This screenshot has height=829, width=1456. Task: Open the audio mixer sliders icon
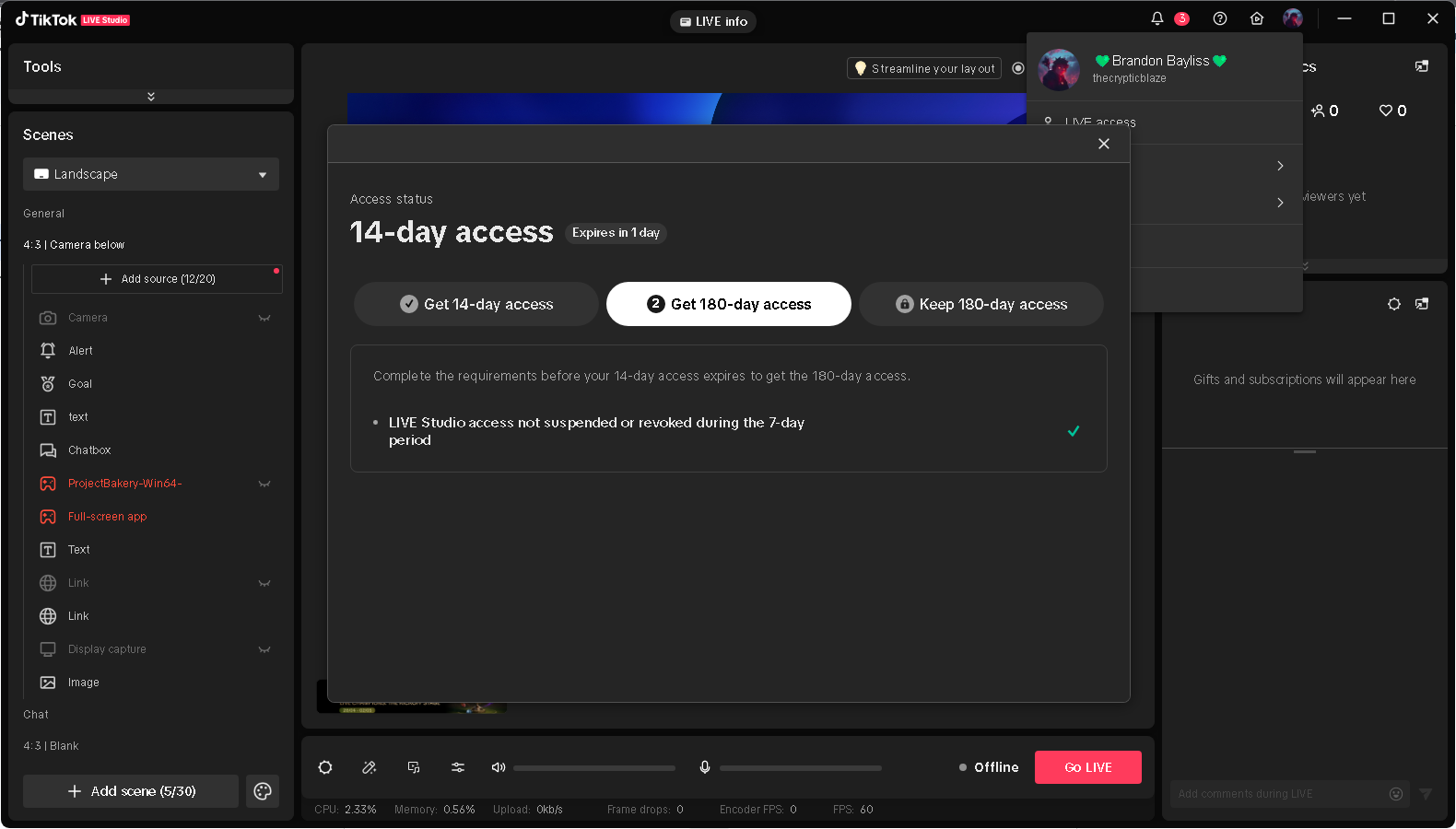pos(458,767)
